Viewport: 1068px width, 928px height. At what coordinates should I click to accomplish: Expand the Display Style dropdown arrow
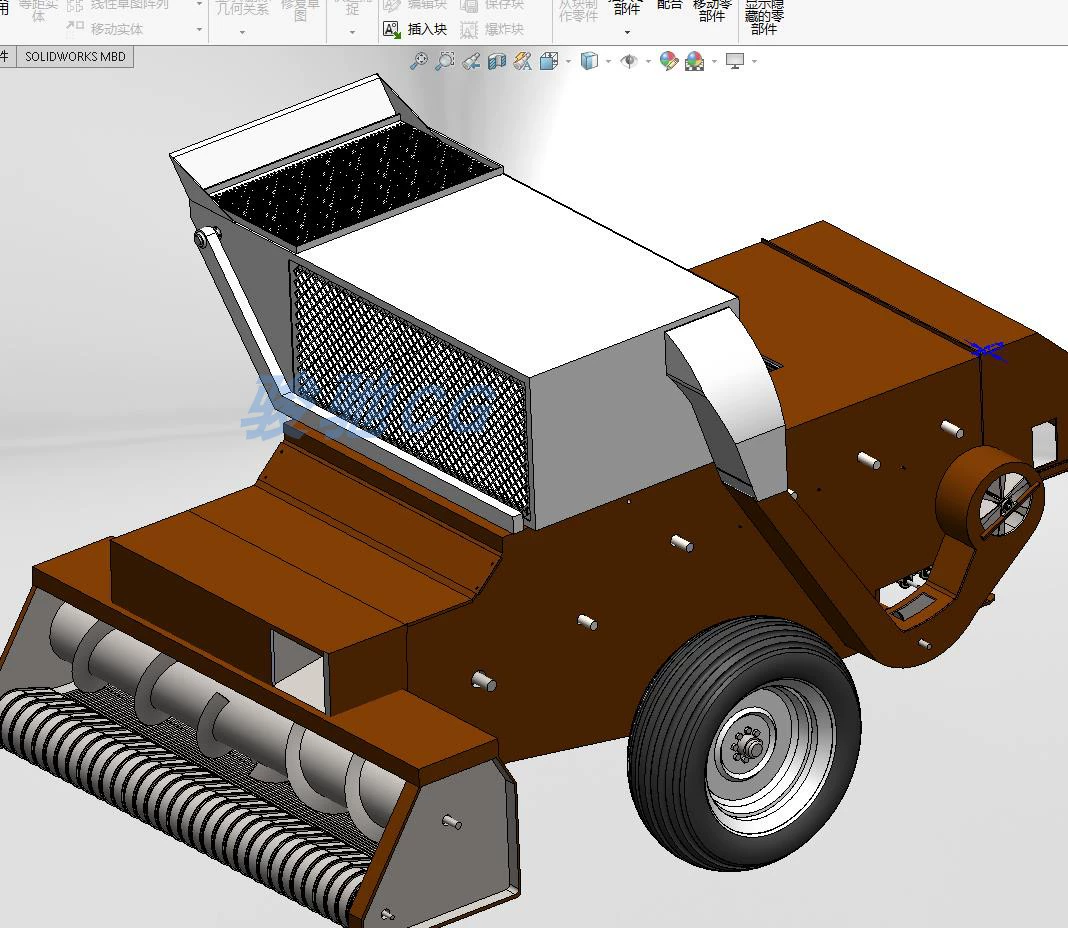click(x=608, y=62)
